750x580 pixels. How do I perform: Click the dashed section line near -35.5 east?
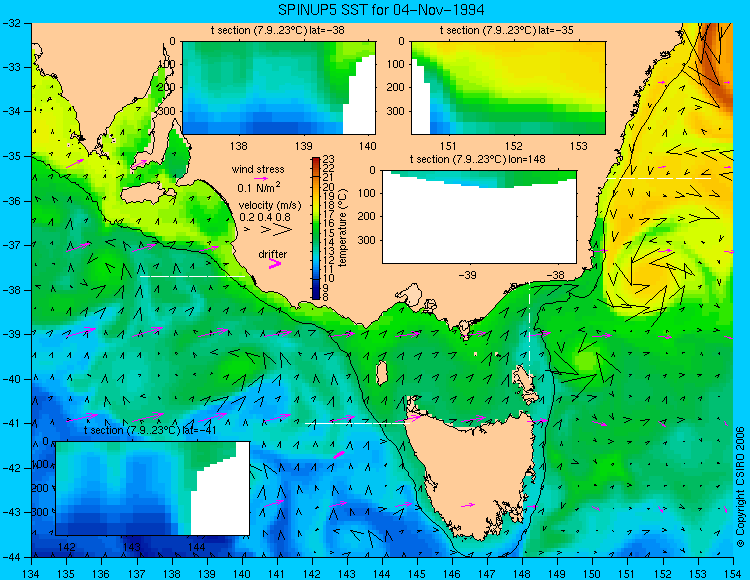point(659,178)
